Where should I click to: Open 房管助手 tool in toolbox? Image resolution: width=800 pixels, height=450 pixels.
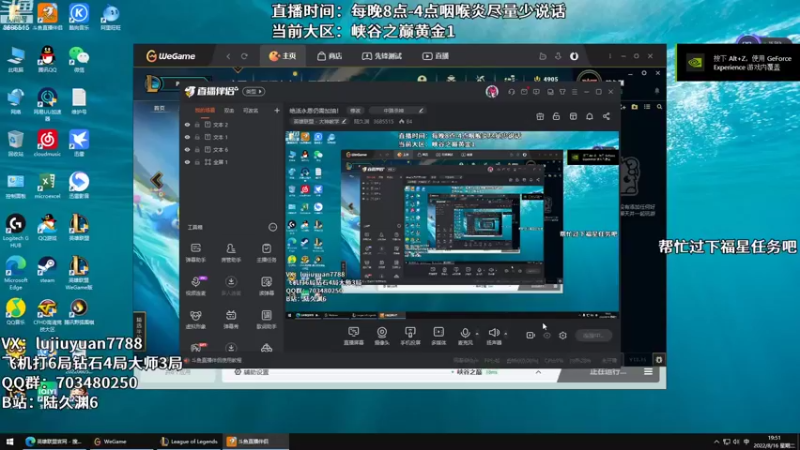coord(231,253)
